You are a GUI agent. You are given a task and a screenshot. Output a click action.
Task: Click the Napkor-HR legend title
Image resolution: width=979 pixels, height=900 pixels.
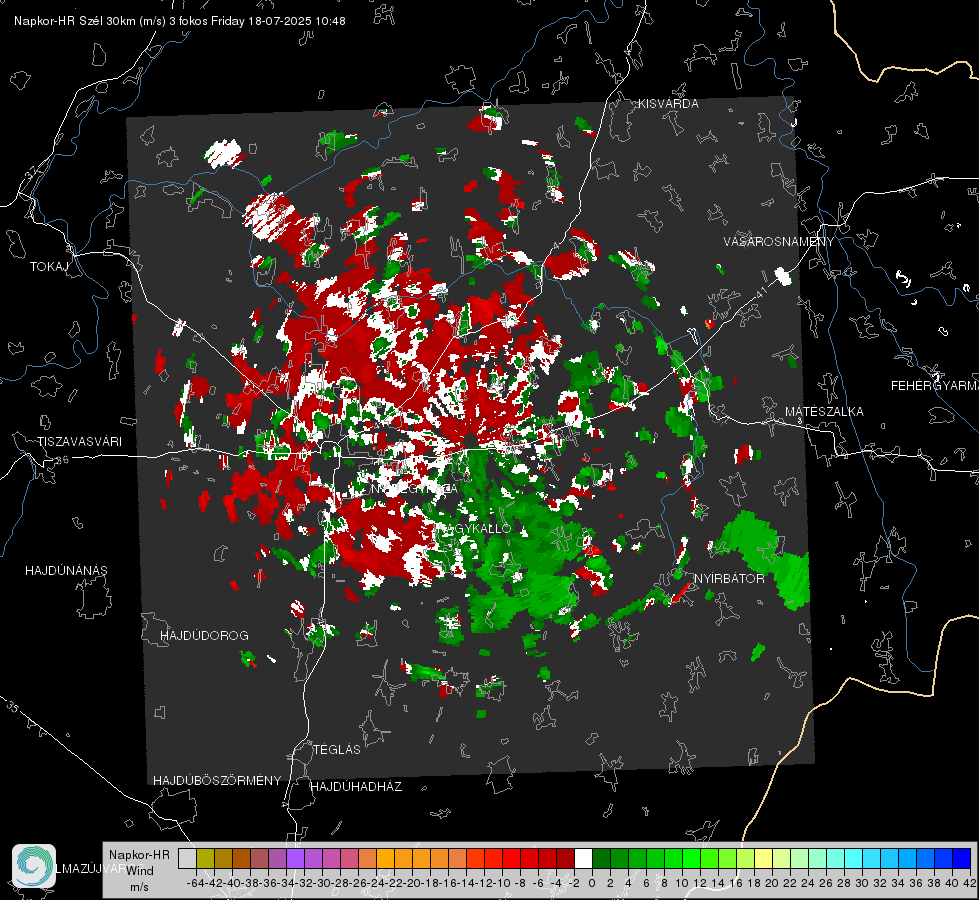click(x=139, y=855)
